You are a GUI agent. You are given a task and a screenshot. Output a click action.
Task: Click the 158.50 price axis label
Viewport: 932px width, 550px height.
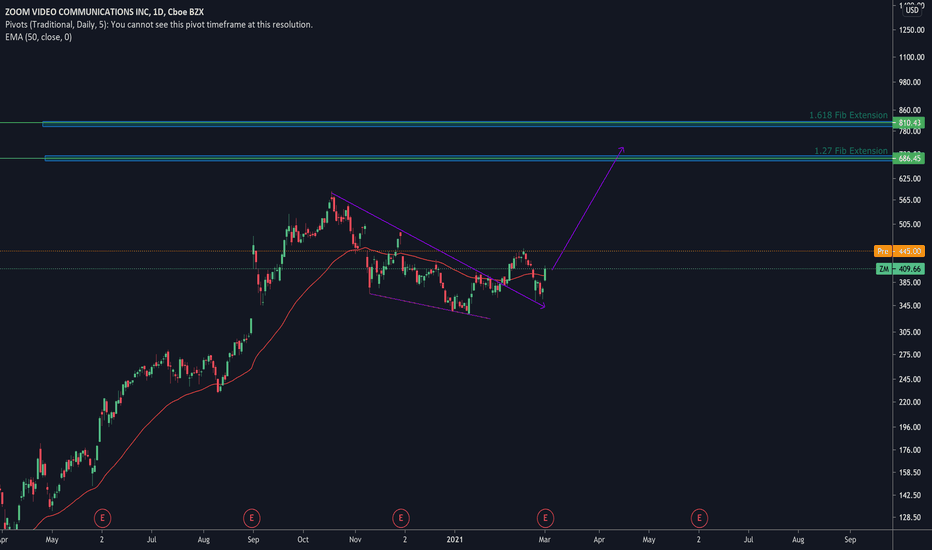click(912, 473)
